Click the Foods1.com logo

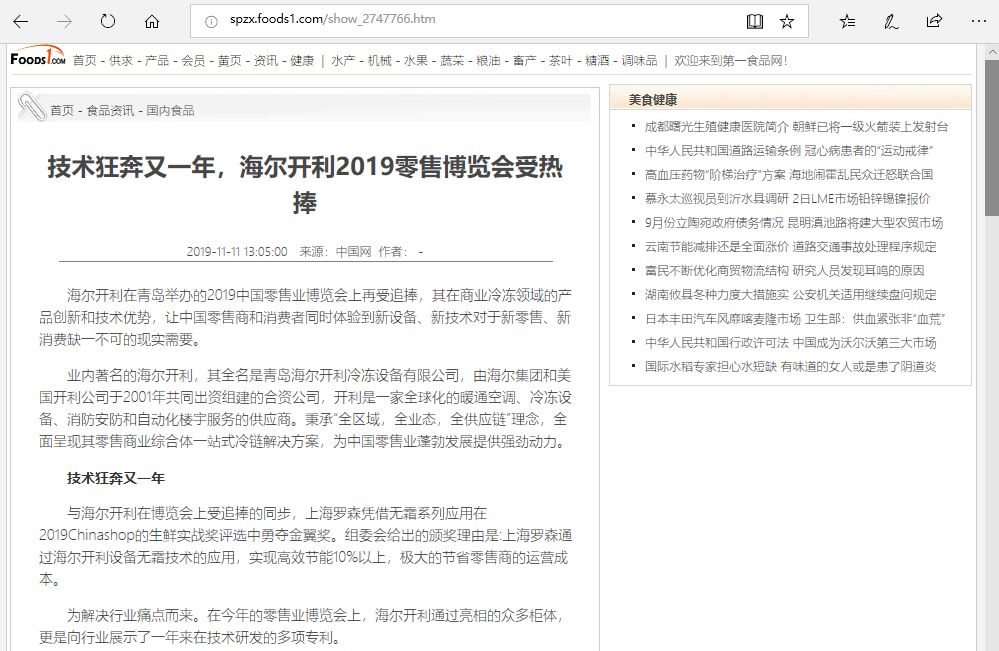[38, 56]
